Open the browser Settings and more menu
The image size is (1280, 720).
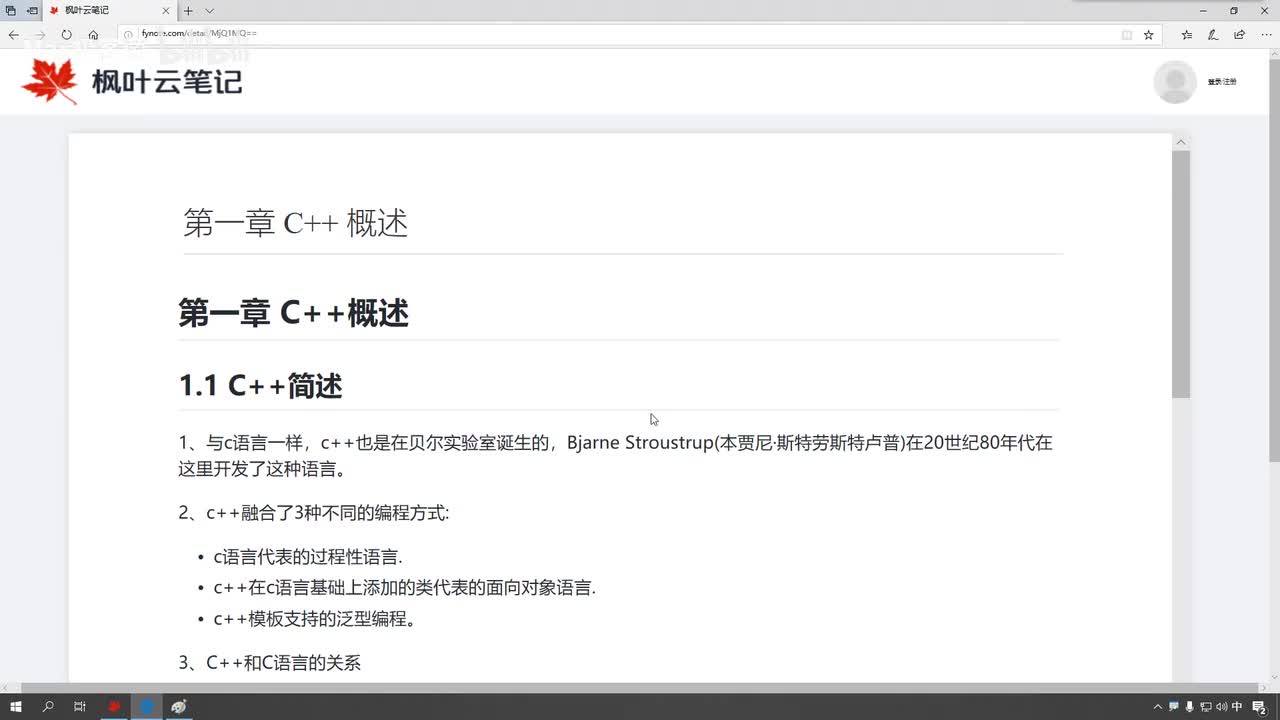click(1266, 34)
